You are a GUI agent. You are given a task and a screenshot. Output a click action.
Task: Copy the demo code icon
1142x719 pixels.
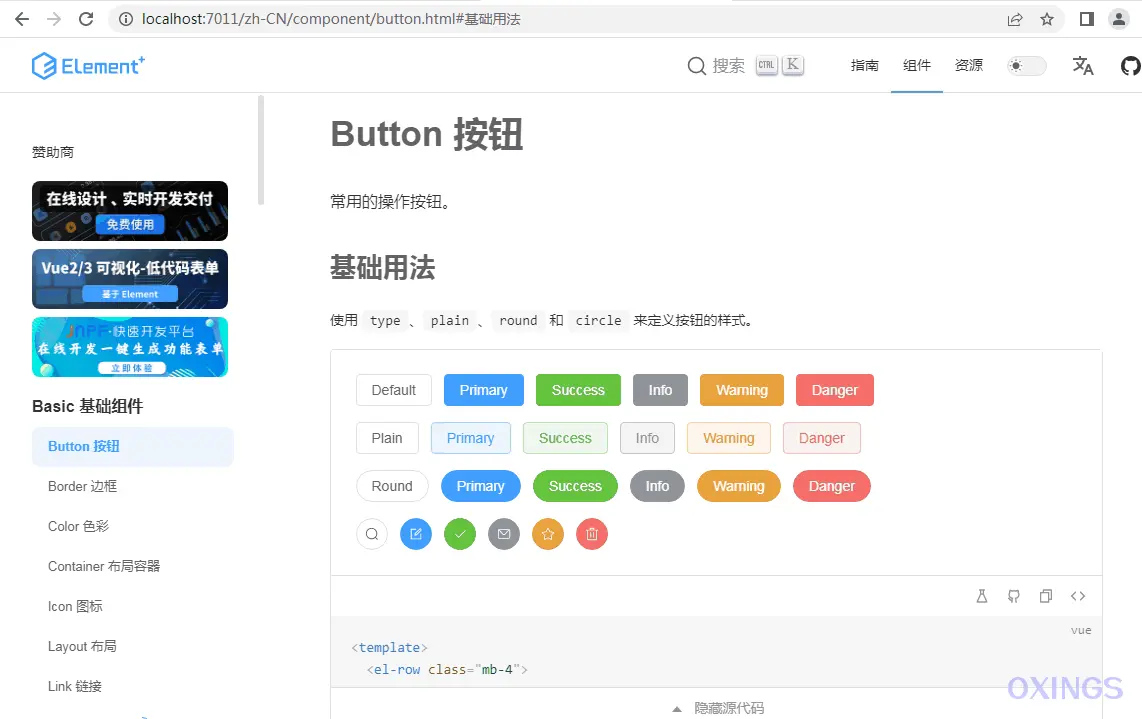(x=1046, y=596)
